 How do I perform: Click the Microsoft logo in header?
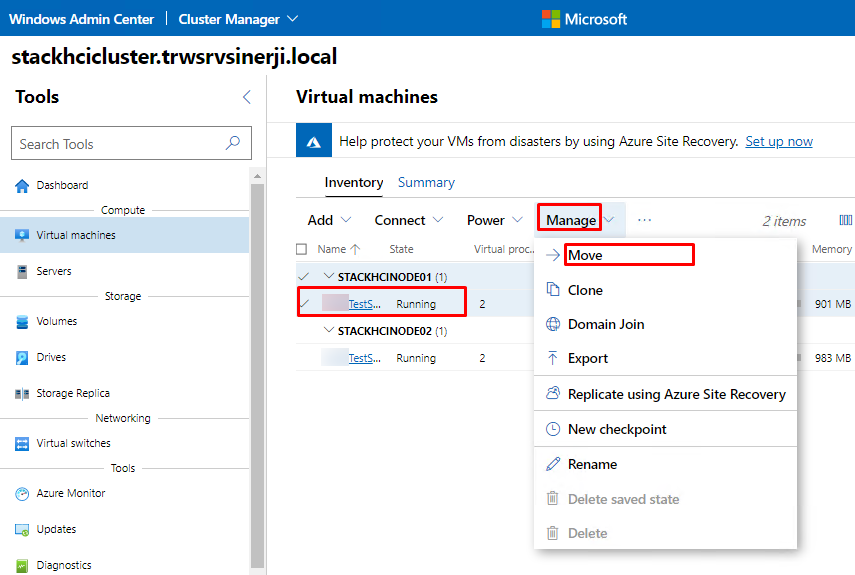pyautogui.click(x=551, y=19)
